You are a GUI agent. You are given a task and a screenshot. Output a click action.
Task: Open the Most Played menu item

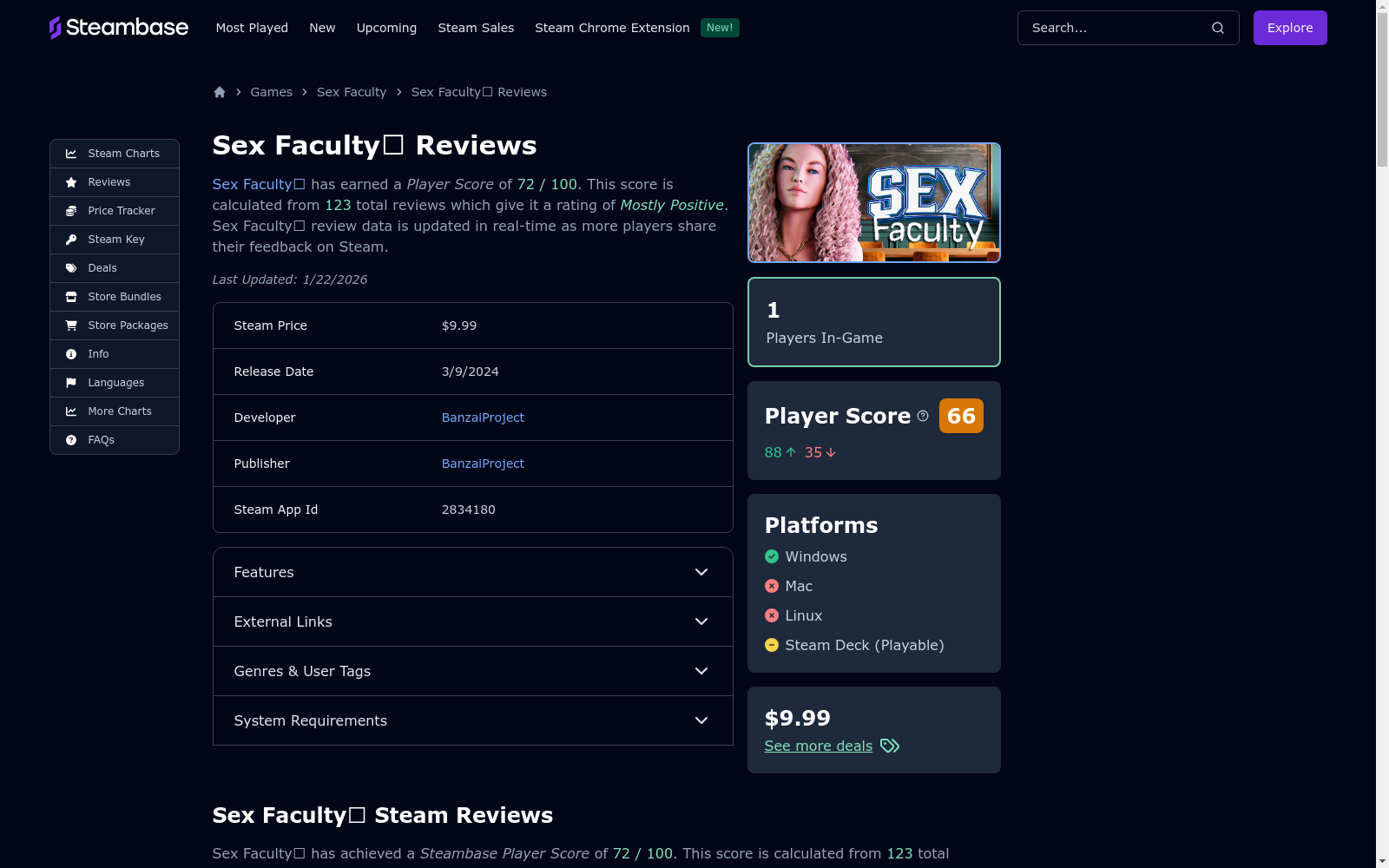click(x=252, y=28)
